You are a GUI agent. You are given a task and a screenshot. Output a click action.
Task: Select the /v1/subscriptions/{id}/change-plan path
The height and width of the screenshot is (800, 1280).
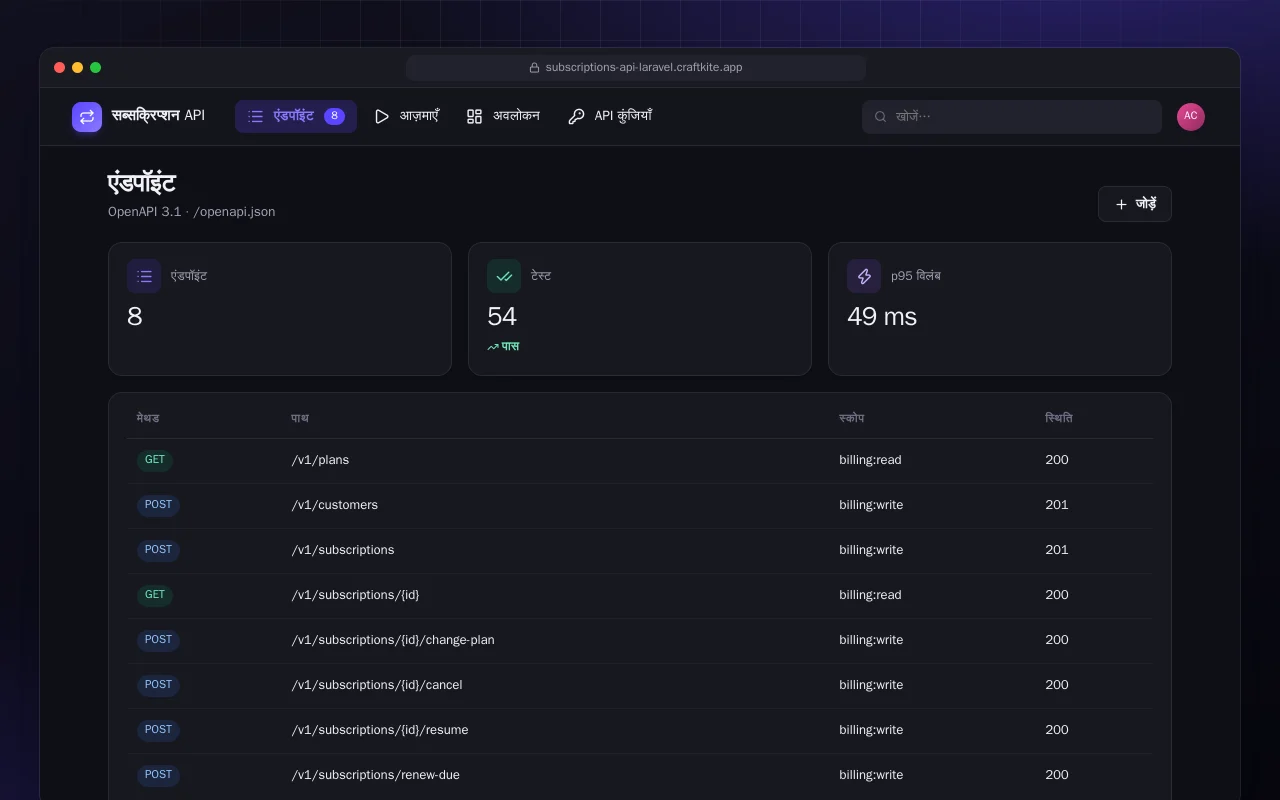coord(393,640)
